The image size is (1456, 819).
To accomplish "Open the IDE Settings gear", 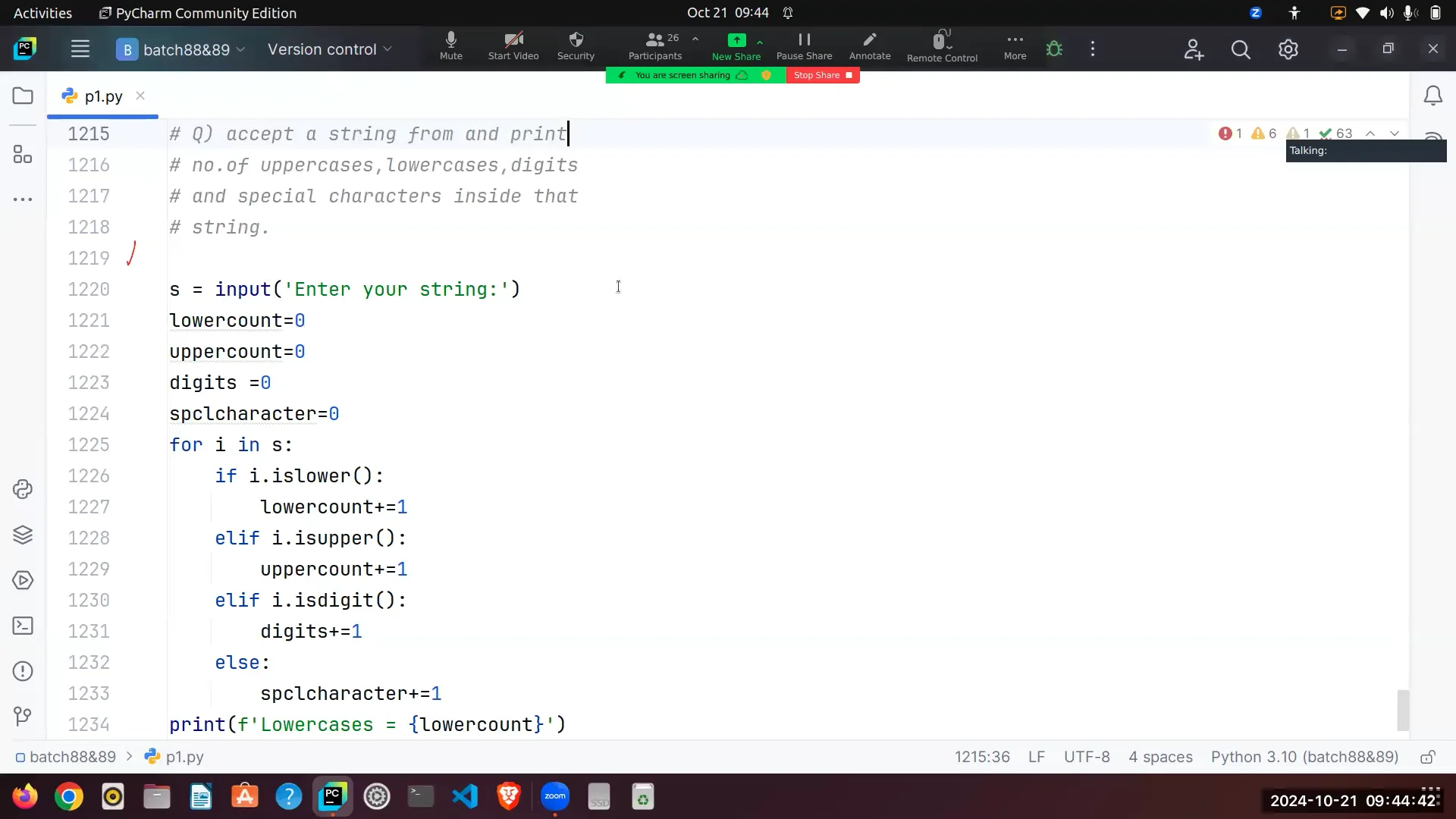I will click(1289, 49).
